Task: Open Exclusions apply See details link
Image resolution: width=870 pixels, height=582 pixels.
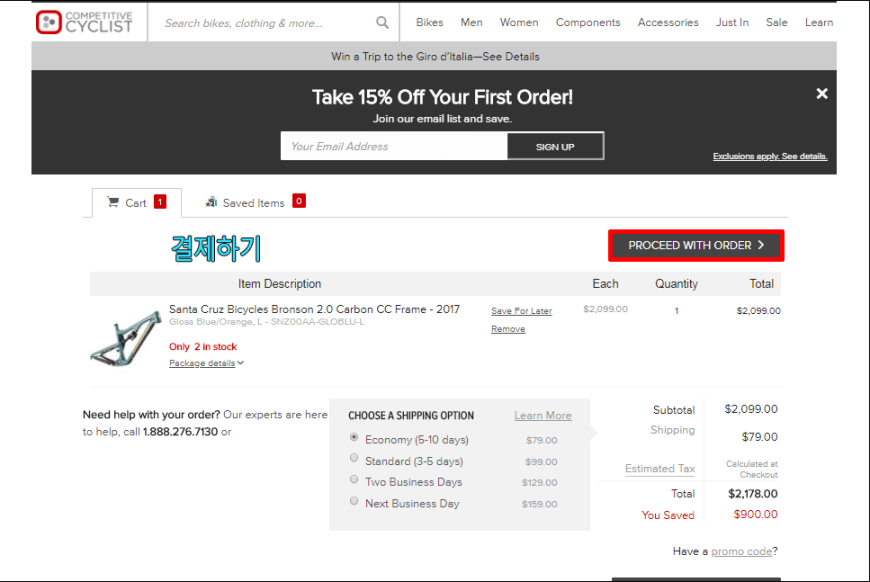Action: click(770, 156)
